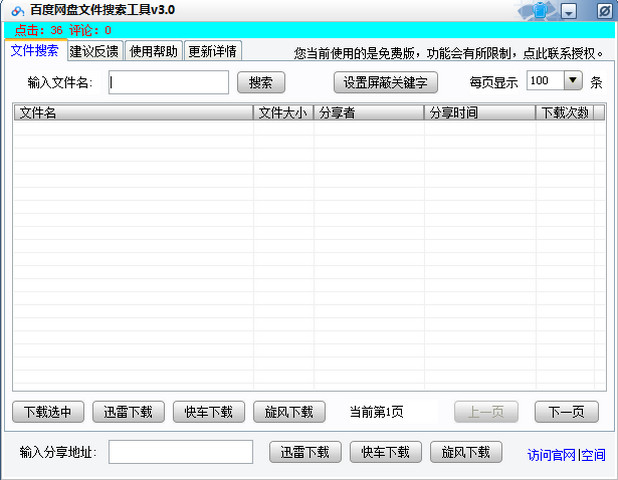Image resolution: width=618 pixels, height=480 pixels.
Task: Click 快车下载 button below results list
Action: click(x=209, y=412)
